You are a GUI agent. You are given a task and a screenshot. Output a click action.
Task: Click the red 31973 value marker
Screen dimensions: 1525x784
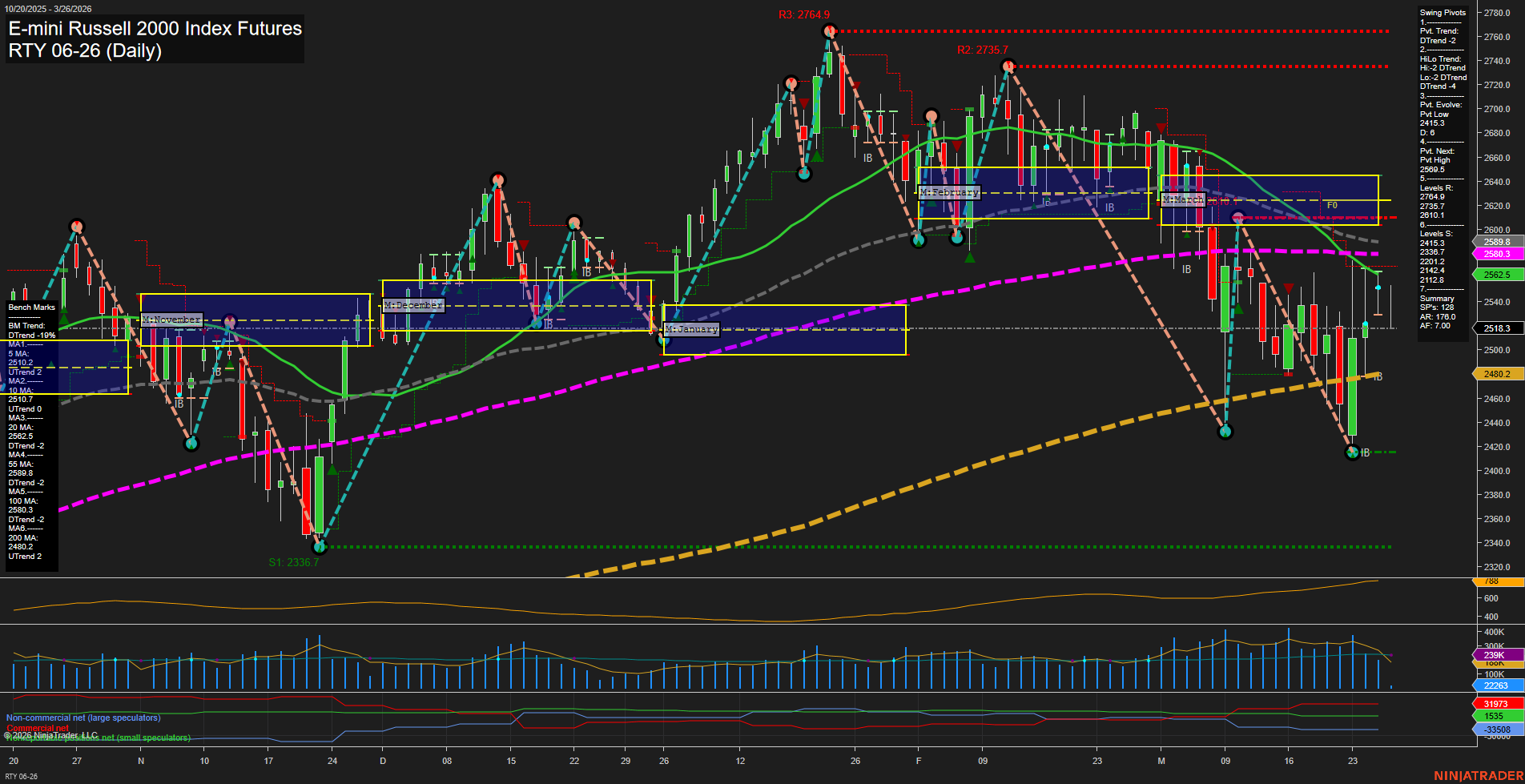[1496, 705]
